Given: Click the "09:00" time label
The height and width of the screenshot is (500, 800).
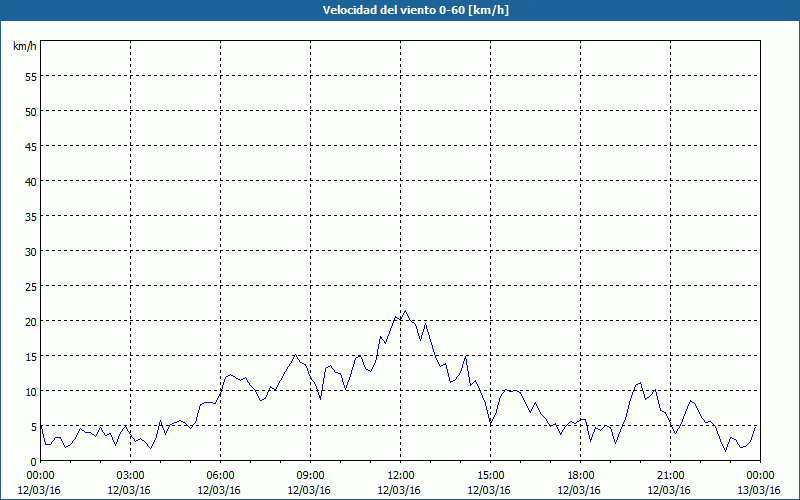Looking at the screenshot, I should 310,476.
